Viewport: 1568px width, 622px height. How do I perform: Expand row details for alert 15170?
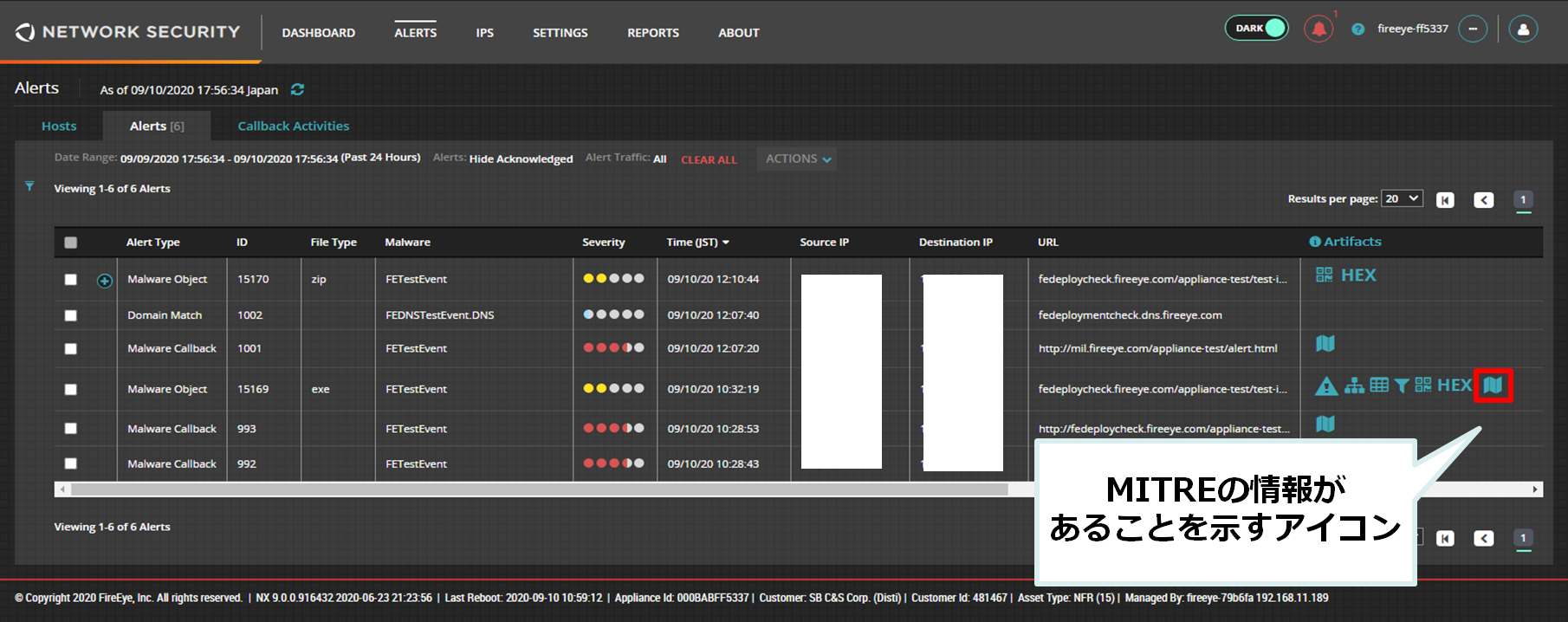click(105, 281)
